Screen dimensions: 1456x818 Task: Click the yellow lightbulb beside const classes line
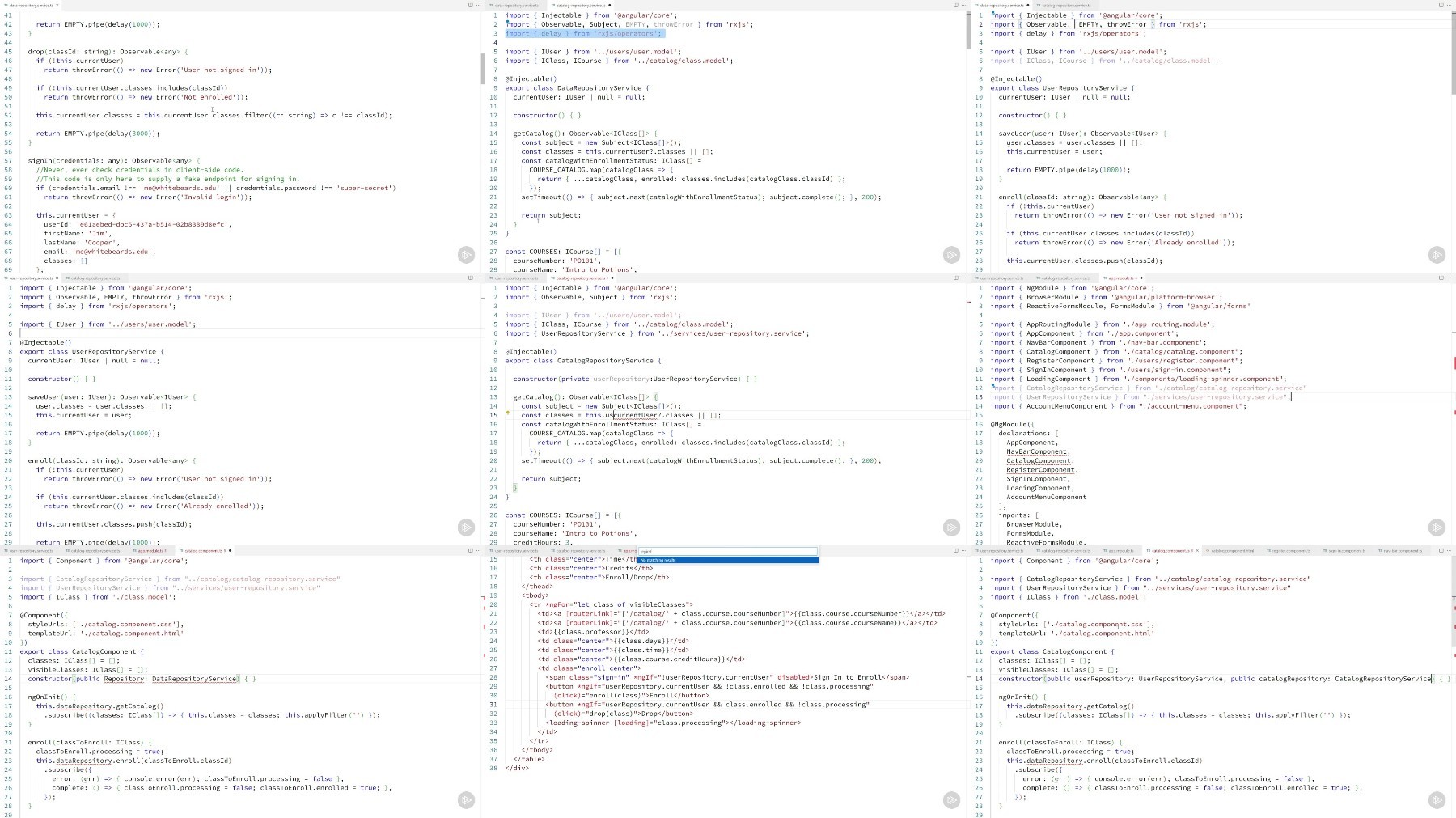pyautogui.click(x=508, y=413)
